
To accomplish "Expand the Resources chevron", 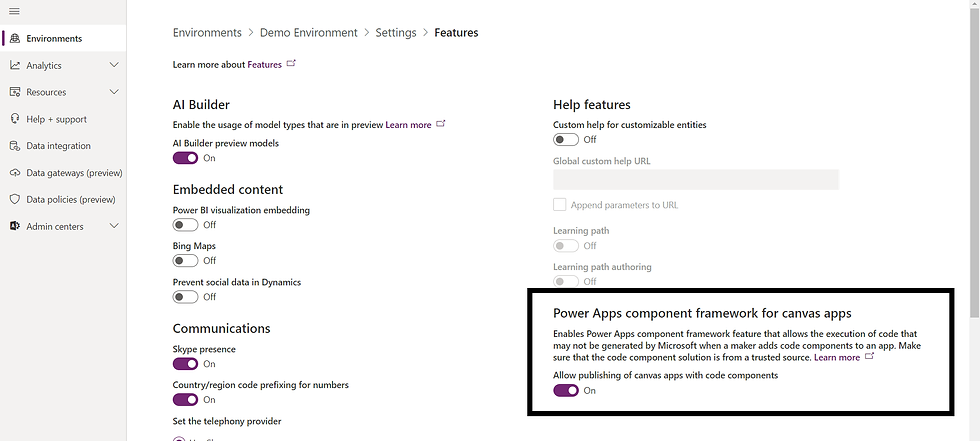I will (114, 92).
